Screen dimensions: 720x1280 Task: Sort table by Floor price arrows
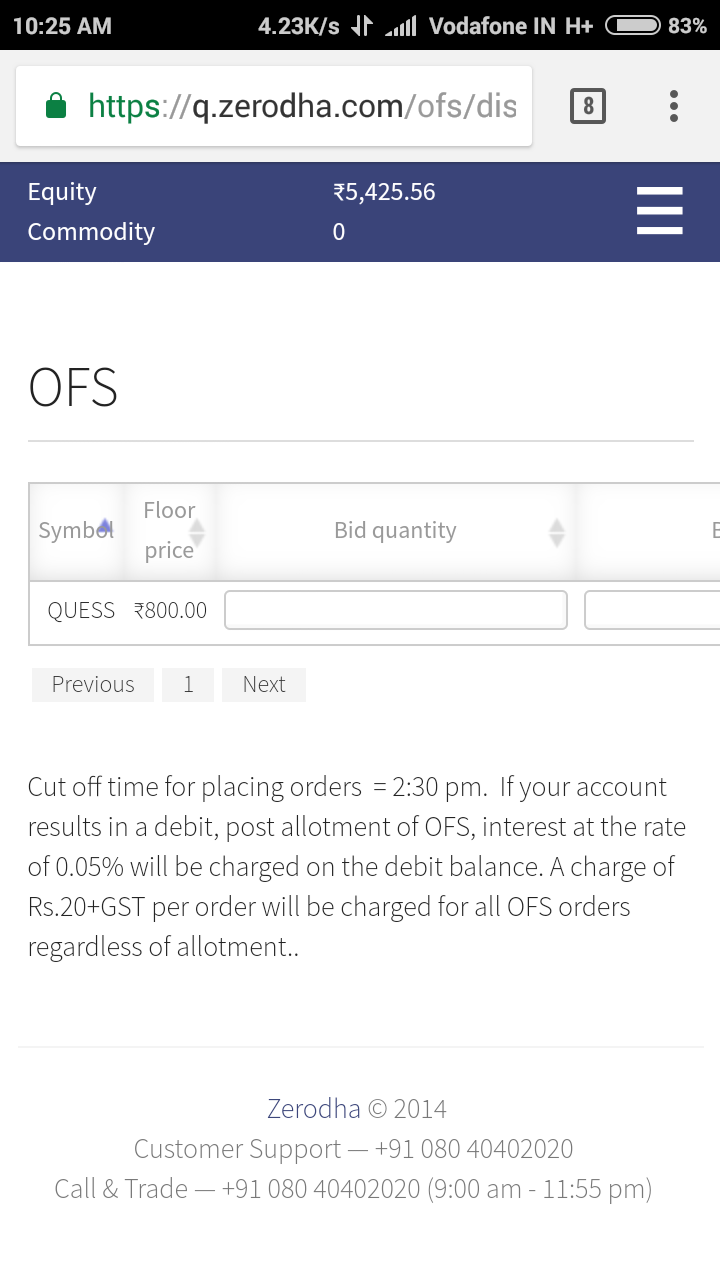197,533
